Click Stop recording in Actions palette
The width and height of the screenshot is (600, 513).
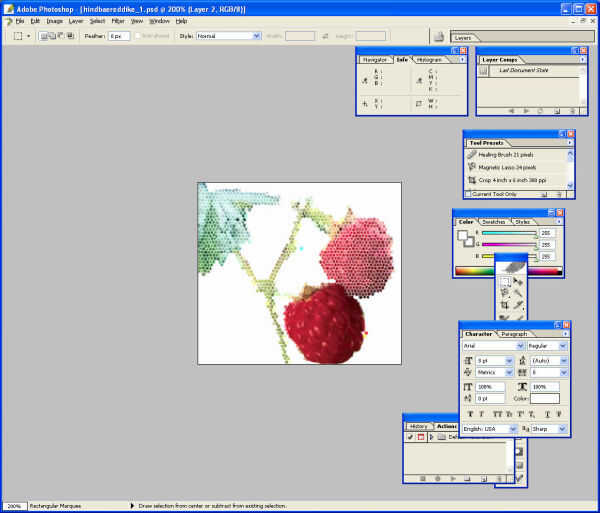423,479
